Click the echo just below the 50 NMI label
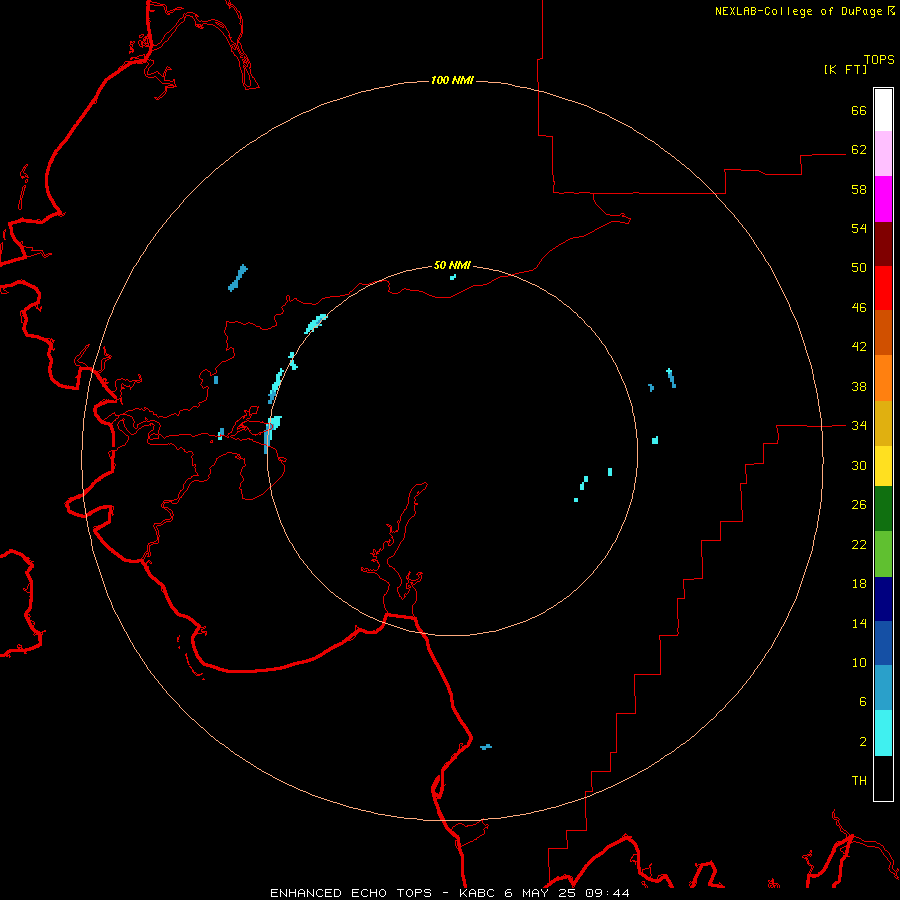 coord(453,277)
